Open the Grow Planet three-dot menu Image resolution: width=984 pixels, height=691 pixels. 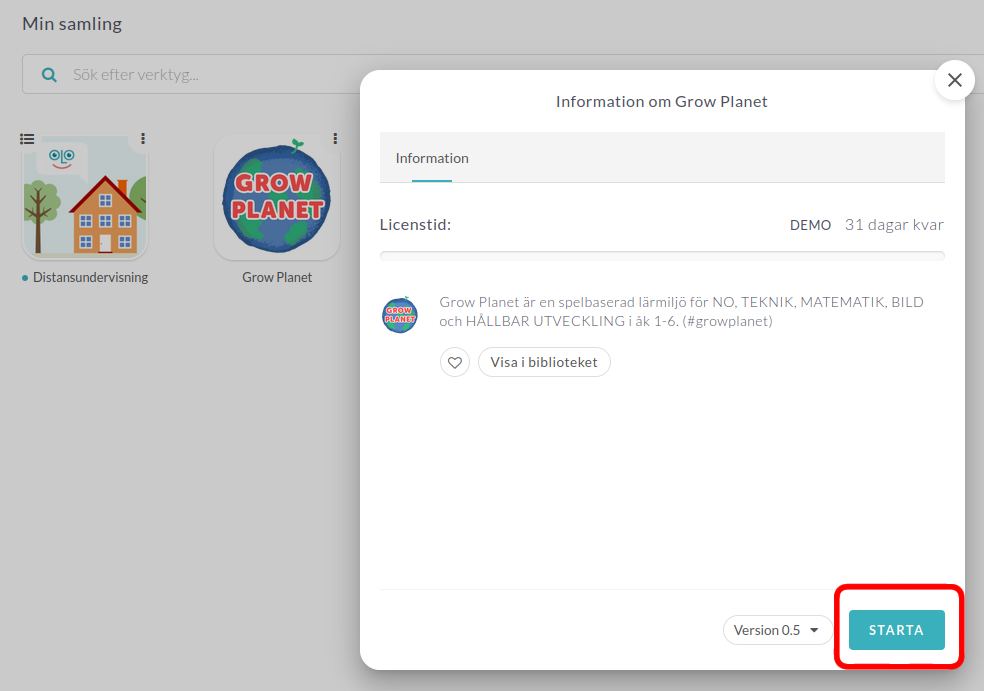tap(335, 138)
